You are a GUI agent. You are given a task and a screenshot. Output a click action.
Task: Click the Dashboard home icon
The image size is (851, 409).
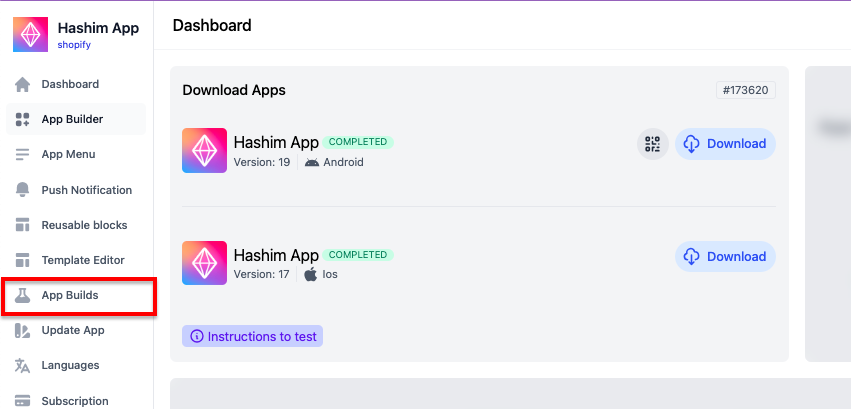(22, 84)
